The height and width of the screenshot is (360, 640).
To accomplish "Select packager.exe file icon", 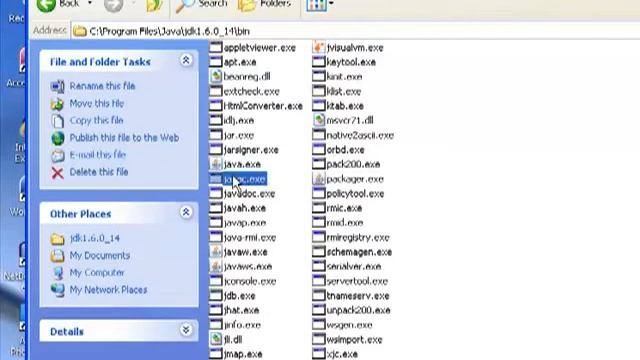I will point(318,179).
